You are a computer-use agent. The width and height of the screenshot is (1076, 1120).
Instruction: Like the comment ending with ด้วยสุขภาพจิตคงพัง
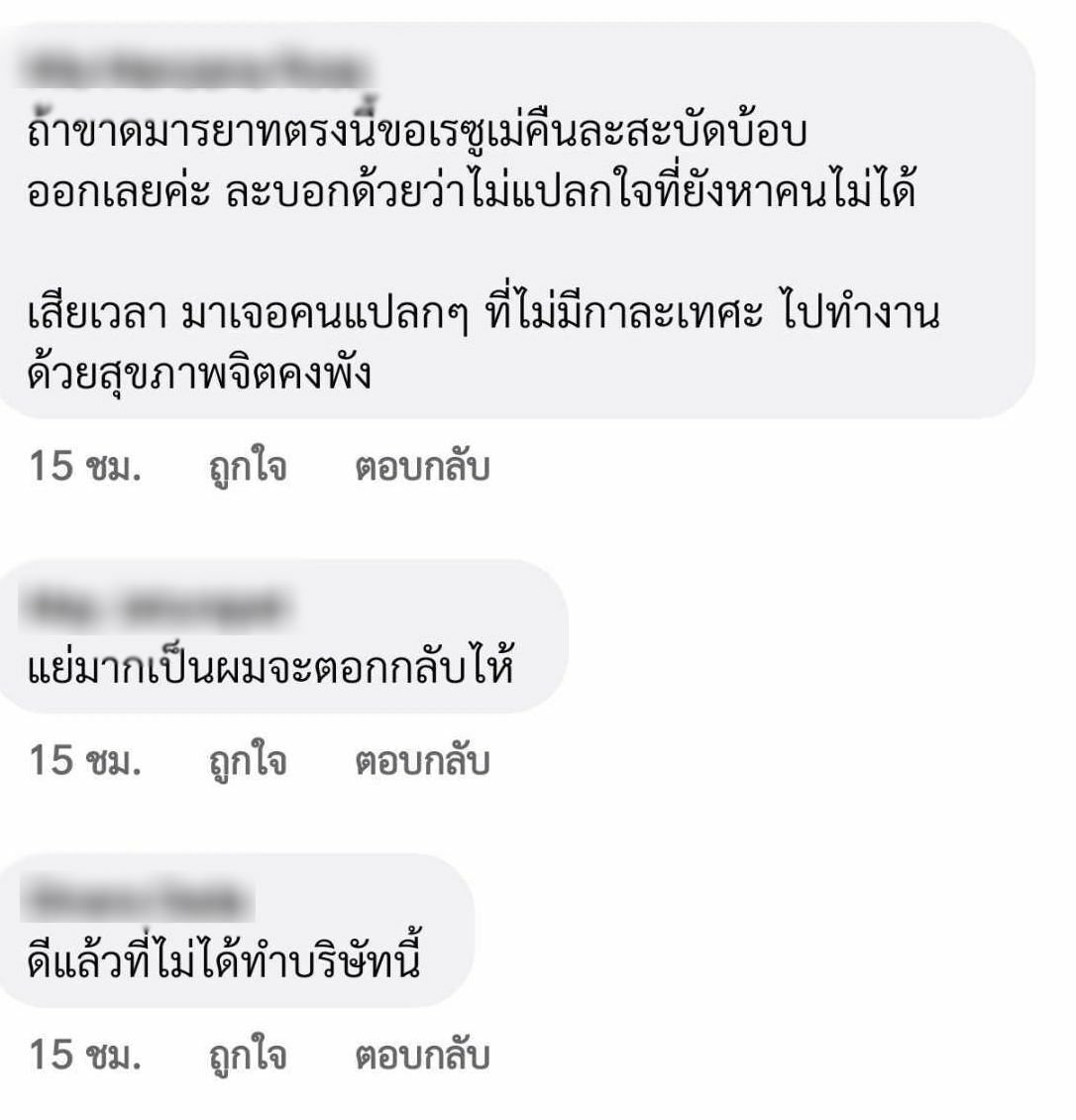[248, 469]
